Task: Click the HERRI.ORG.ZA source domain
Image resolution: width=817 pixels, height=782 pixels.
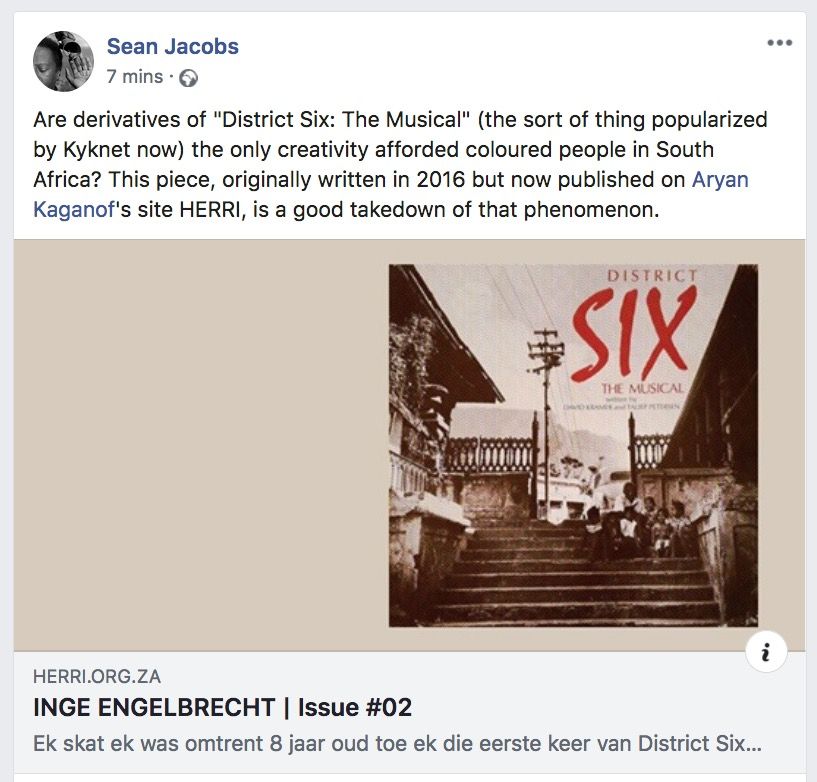Action: (97, 676)
